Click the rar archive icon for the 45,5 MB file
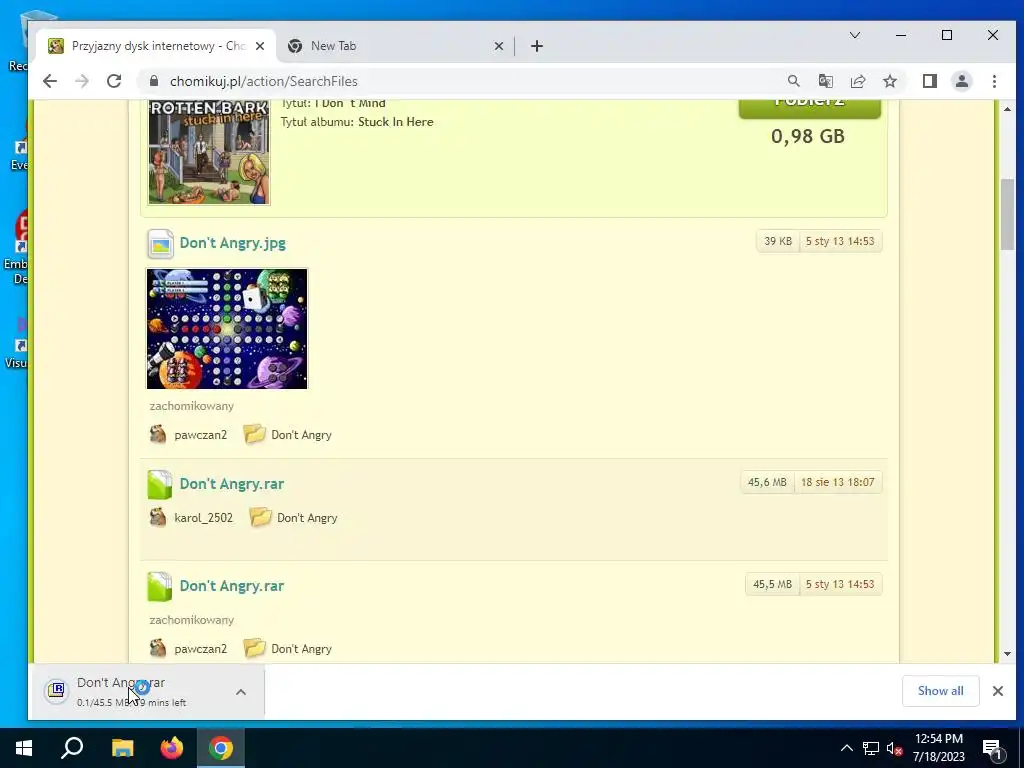 coord(159,586)
